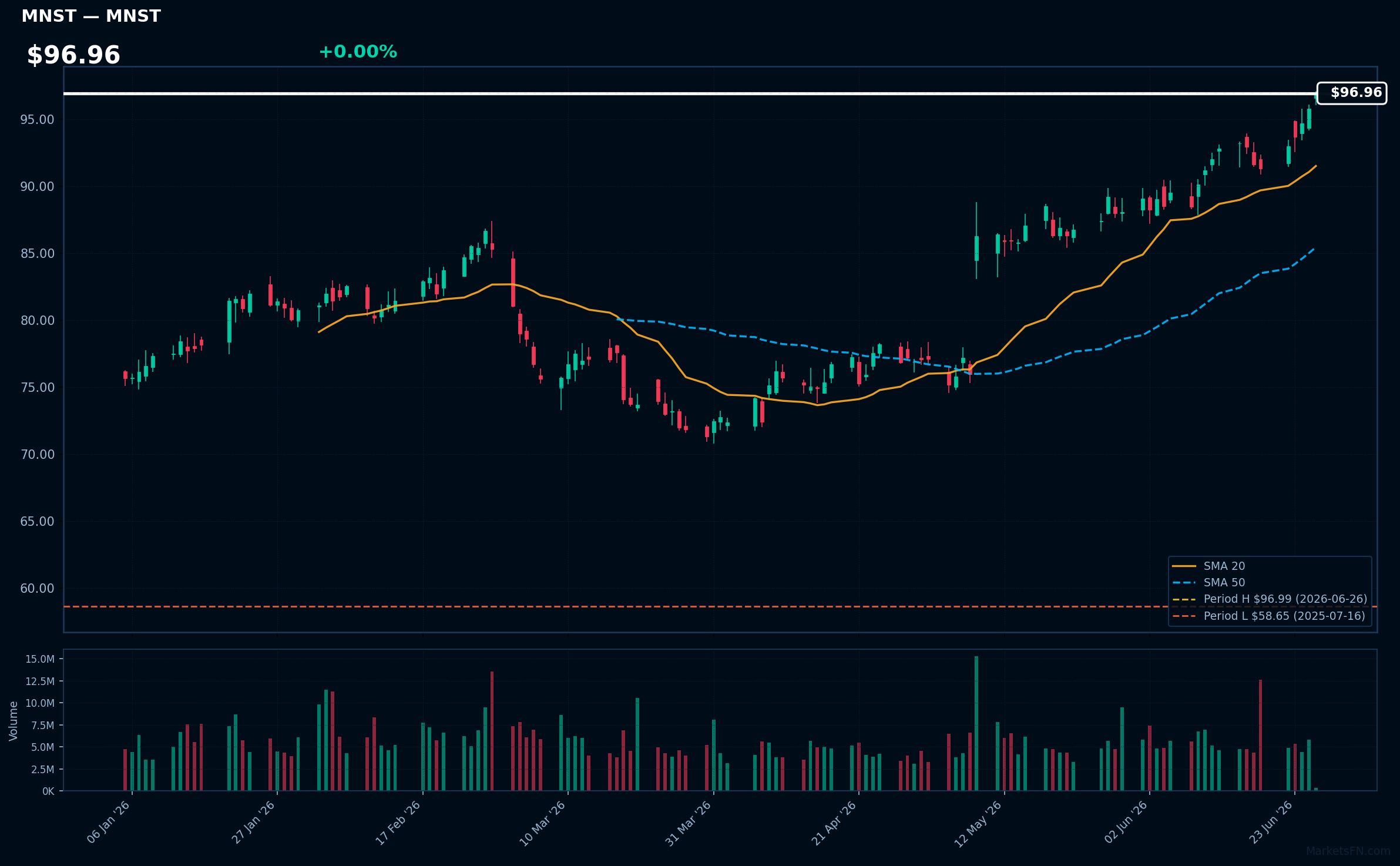Click the 10.0M volume axis label
1400x866 pixels.
point(40,703)
